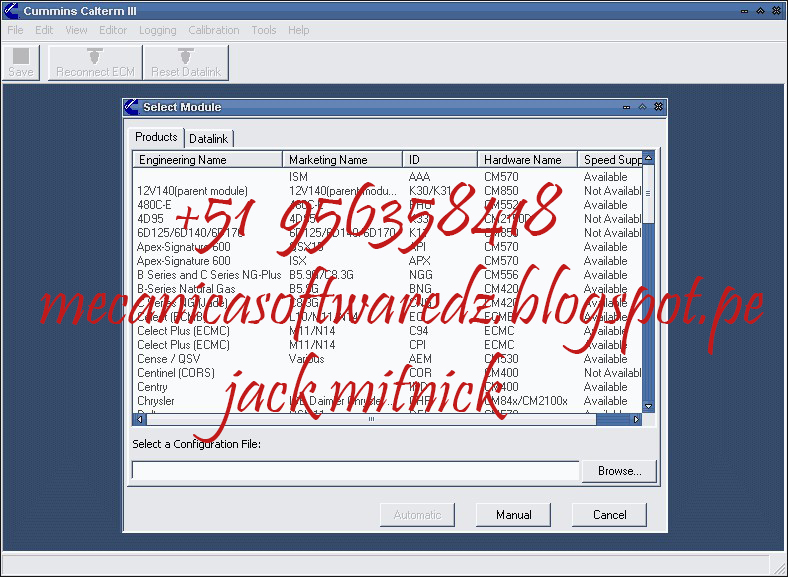Click the AEM ID cell
Image resolution: width=788 pixels, height=577 pixels.
420,359
